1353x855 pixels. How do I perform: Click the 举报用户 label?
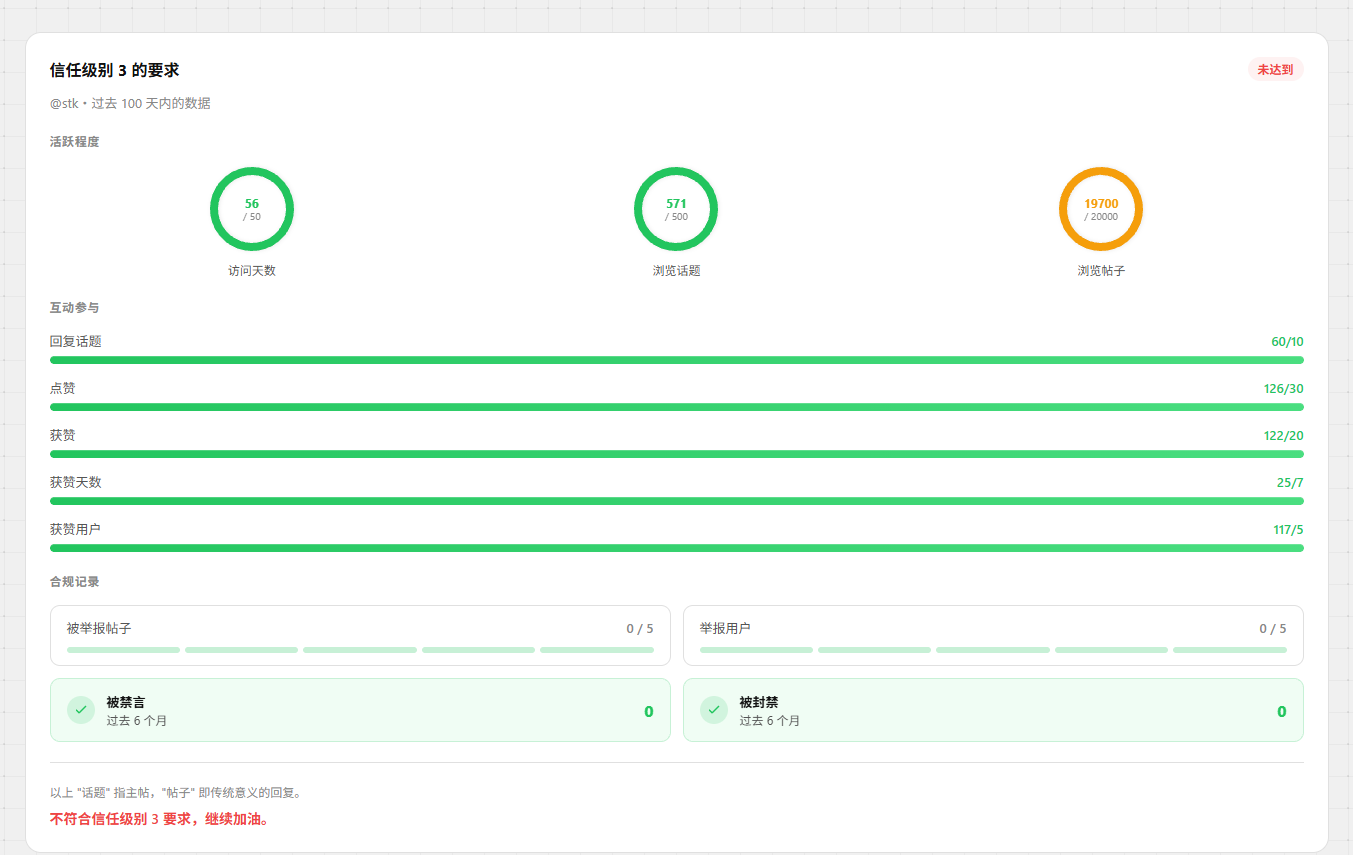[x=725, y=628]
